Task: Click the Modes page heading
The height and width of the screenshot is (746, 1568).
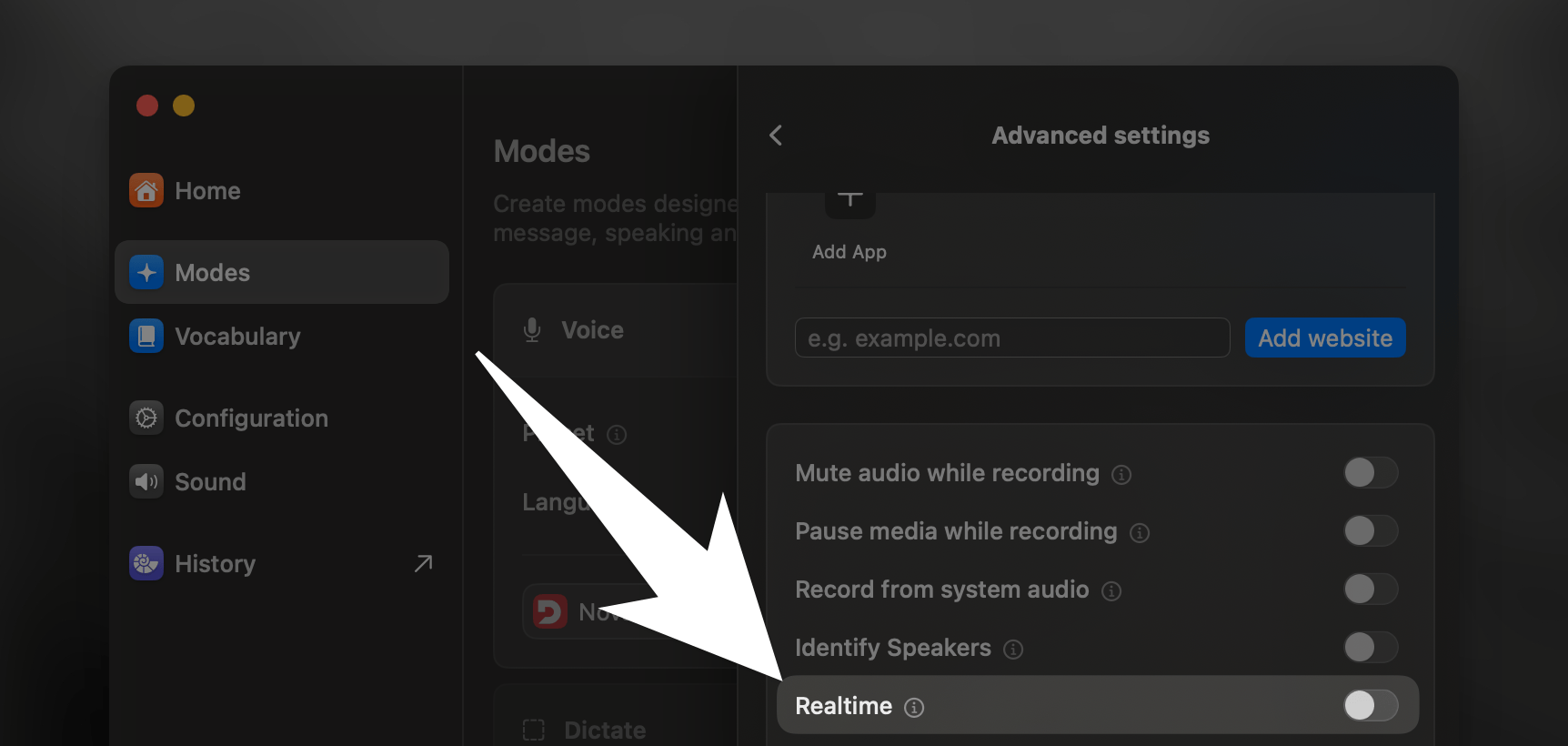Action: click(542, 151)
